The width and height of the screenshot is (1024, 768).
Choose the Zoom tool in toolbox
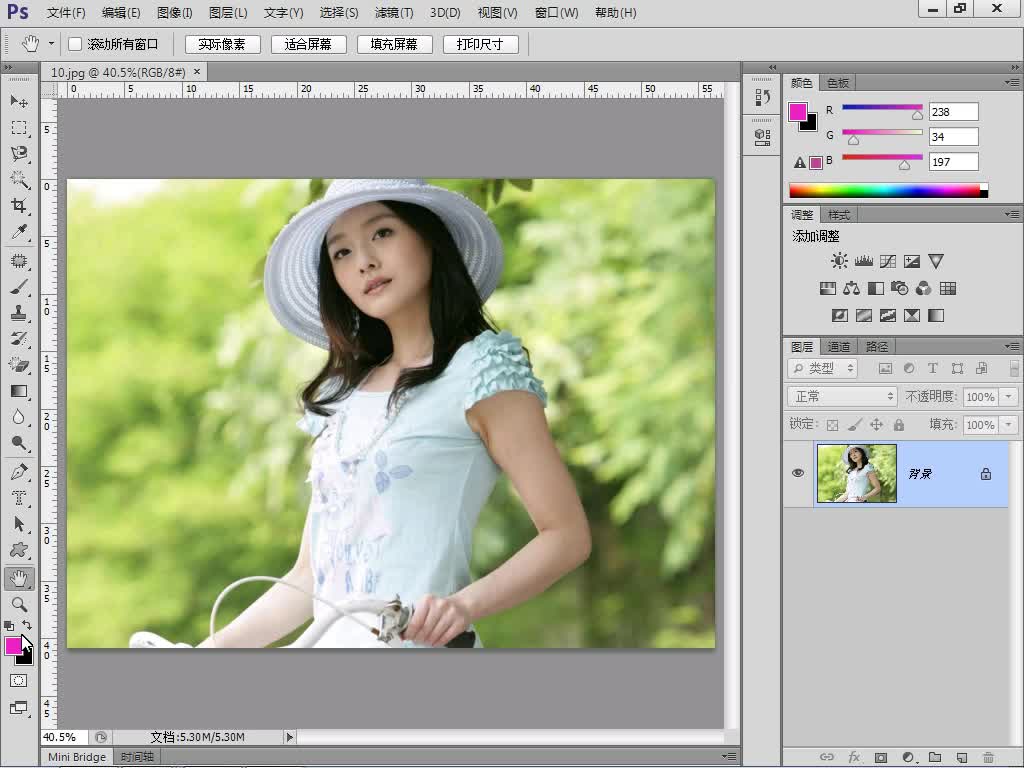coord(19,604)
